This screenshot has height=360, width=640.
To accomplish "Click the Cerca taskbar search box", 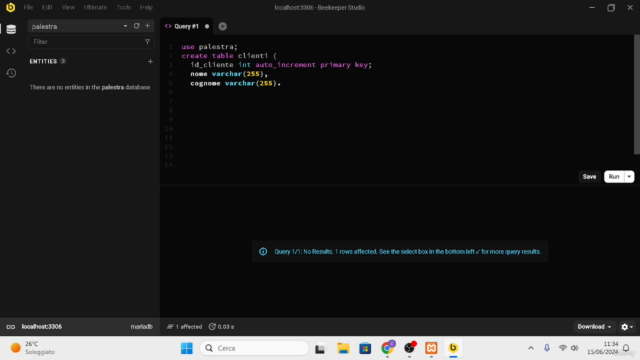I will pos(254,348).
